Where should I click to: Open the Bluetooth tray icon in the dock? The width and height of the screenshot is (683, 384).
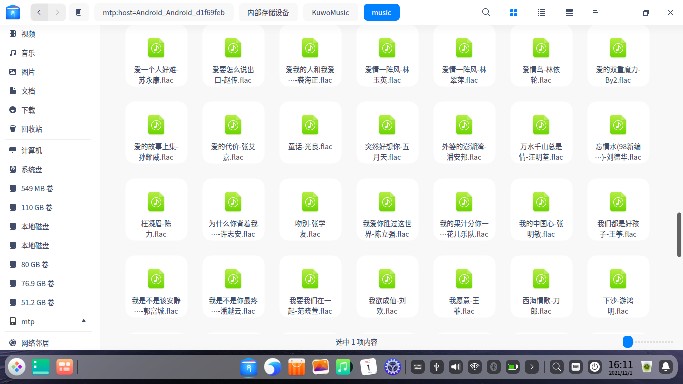(494, 367)
